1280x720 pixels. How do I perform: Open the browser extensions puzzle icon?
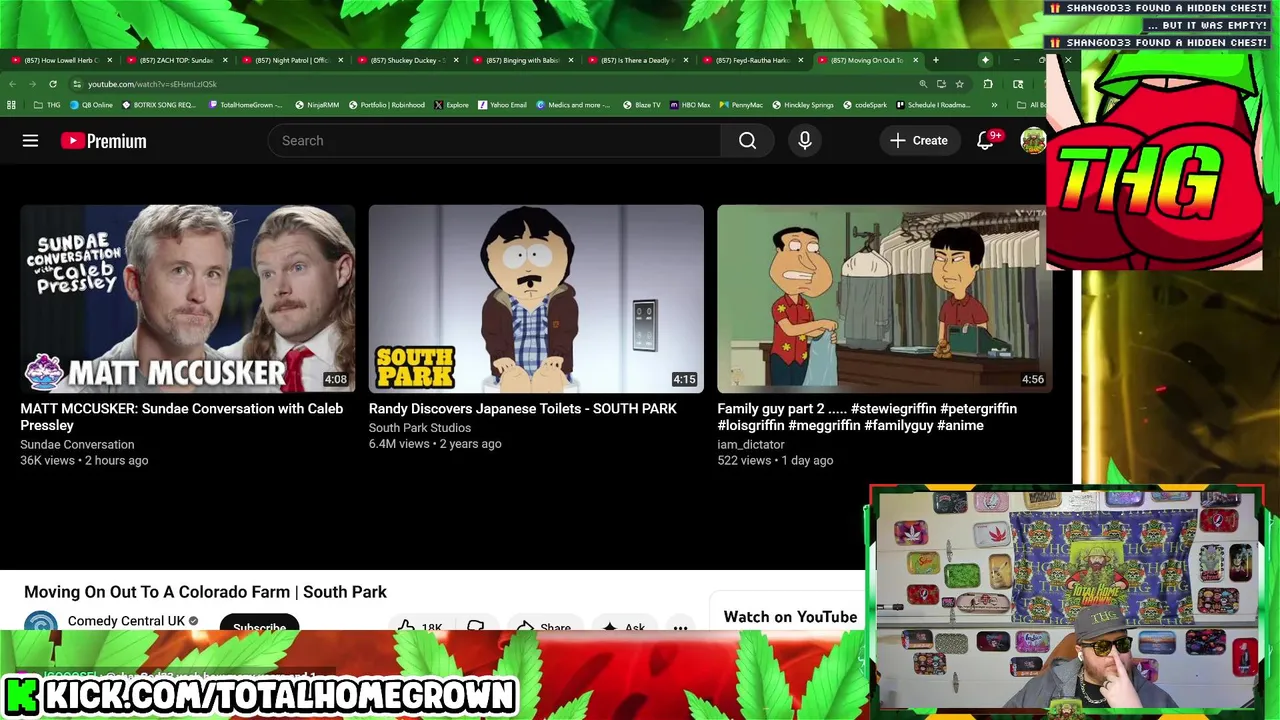tap(988, 84)
